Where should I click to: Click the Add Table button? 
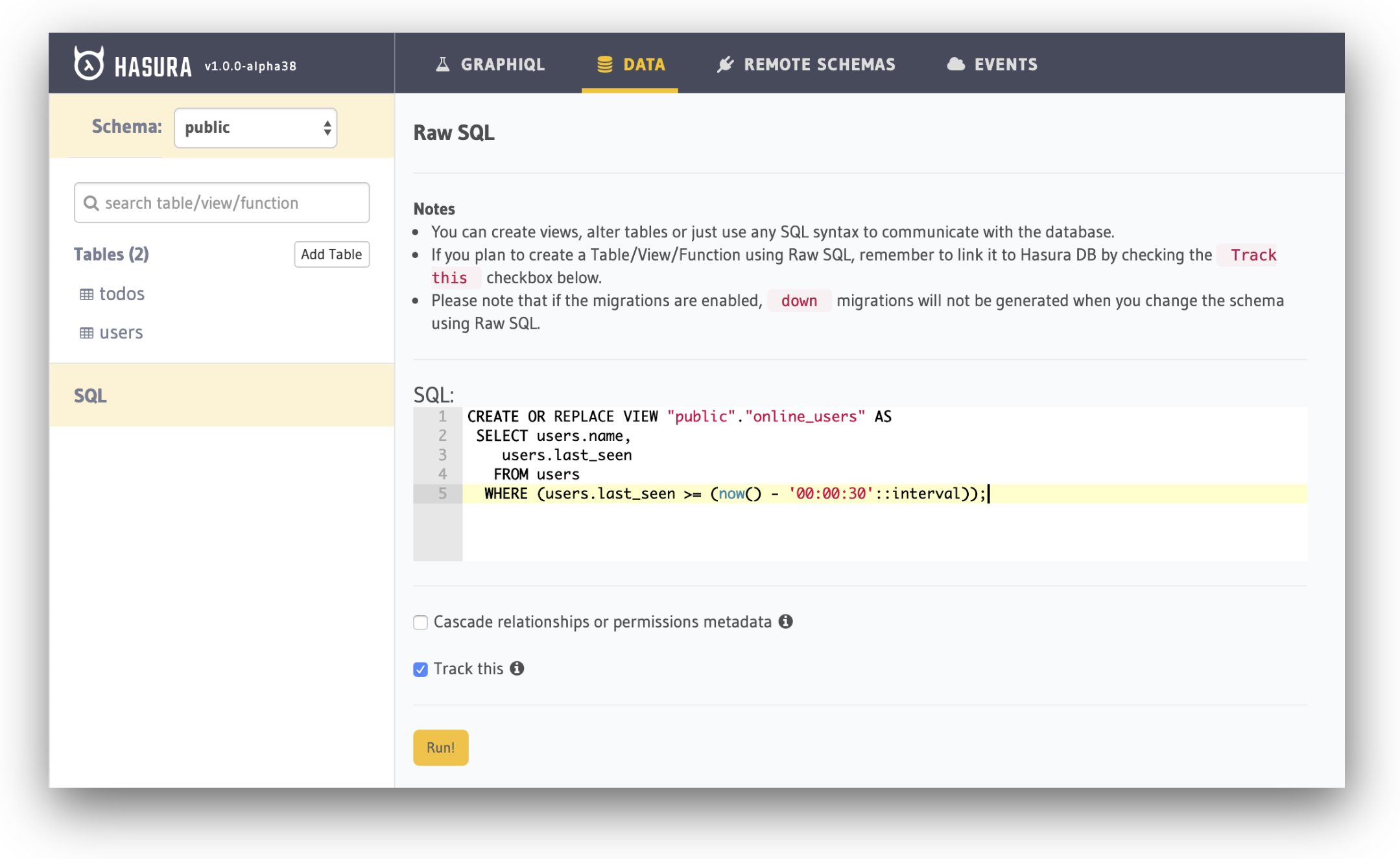(x=331, y=254)
